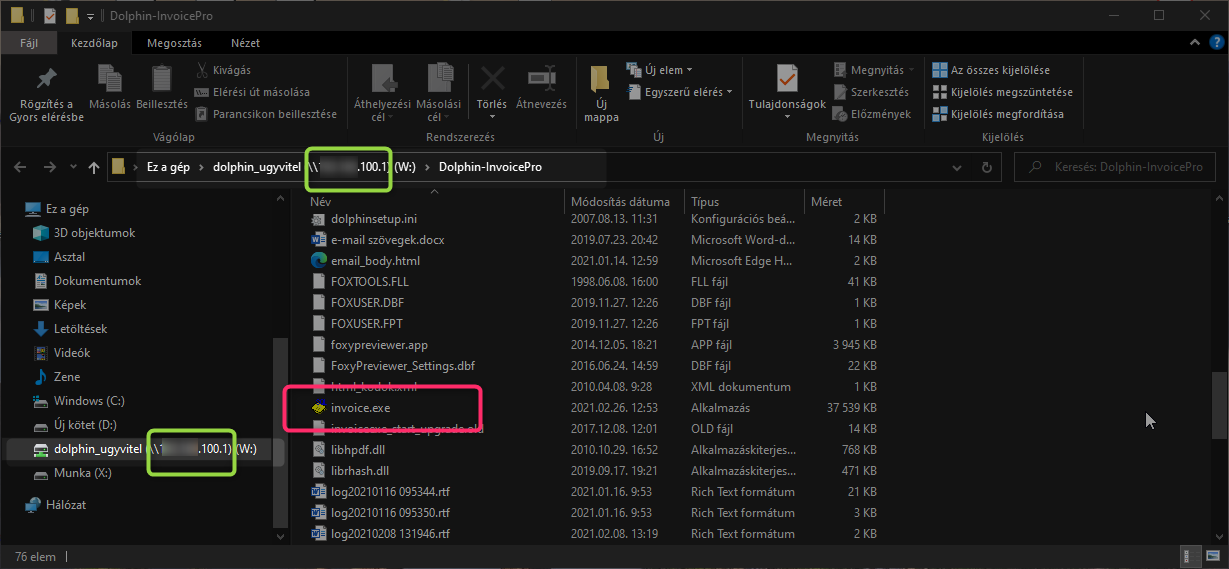Switch to the Kezdőlap tab
1229x569 pixels.
[94, 43]
